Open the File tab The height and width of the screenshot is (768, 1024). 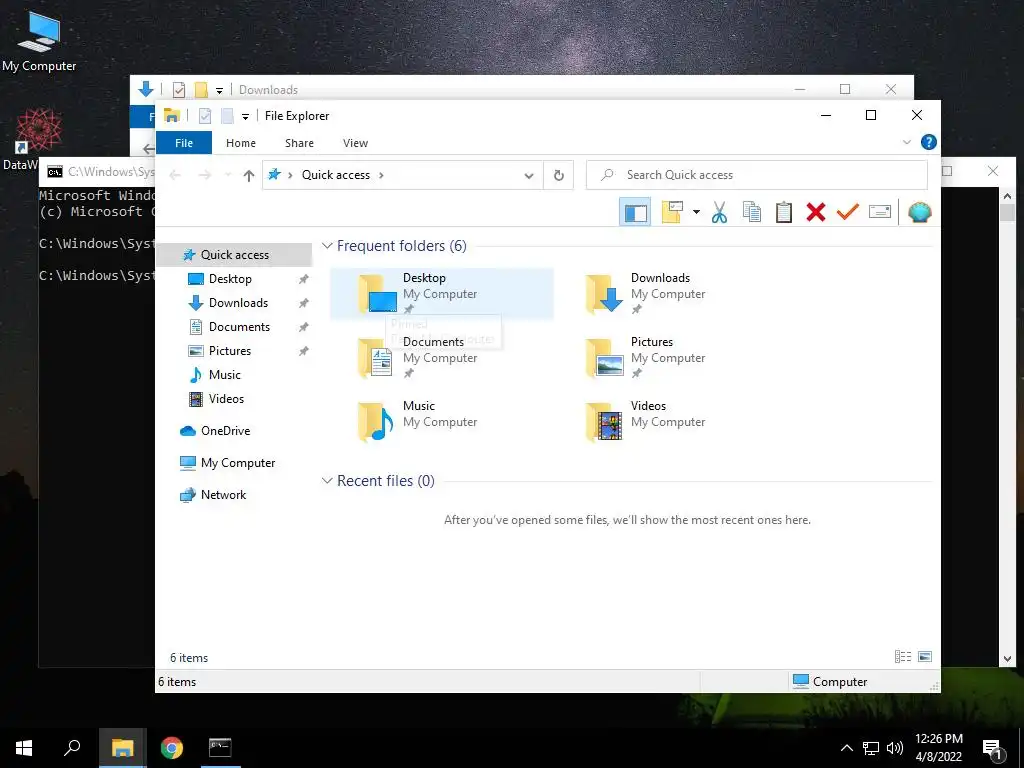click(184, 143)
